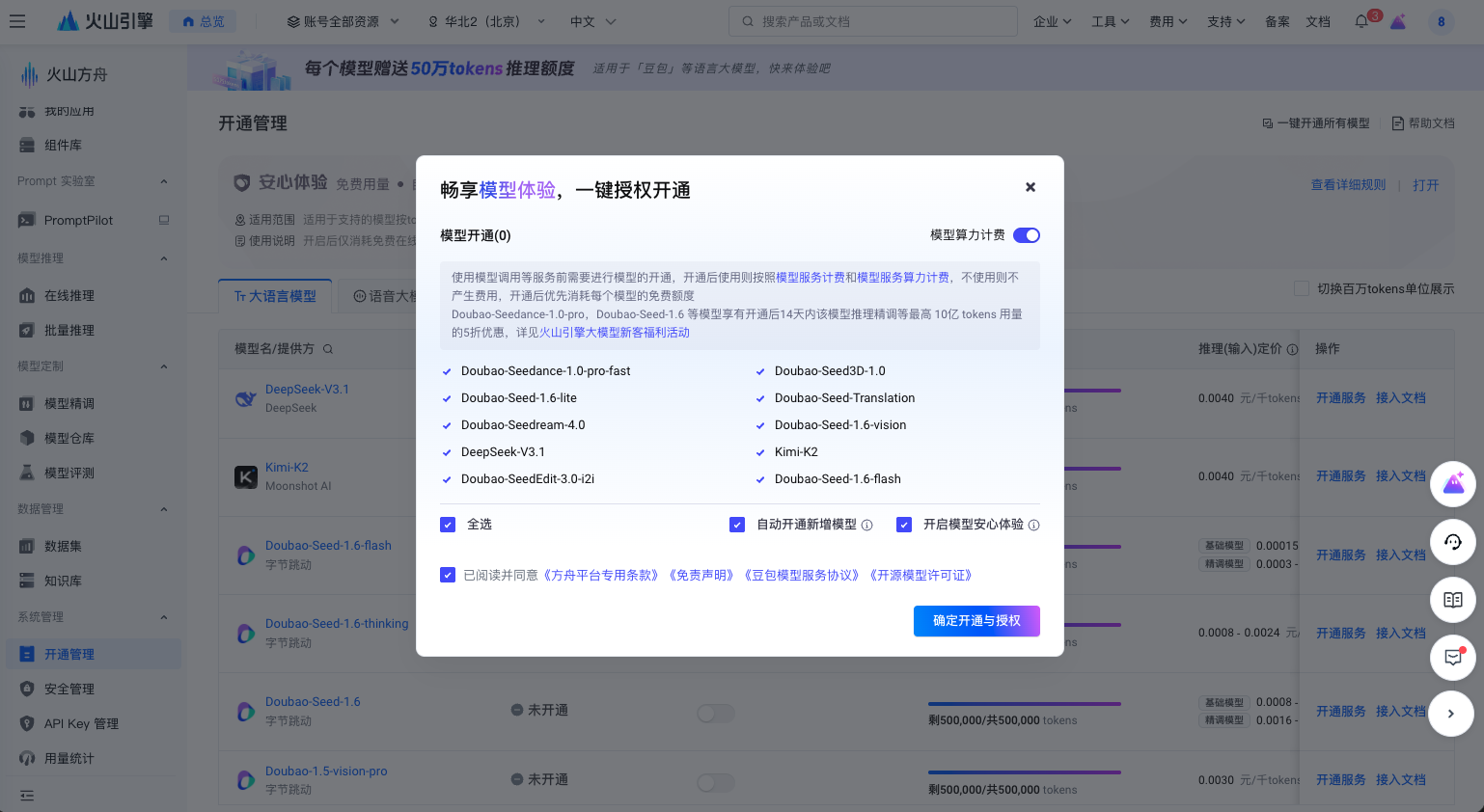Open API Key management
Screen dimensions: 1484x812
point(81,723)
